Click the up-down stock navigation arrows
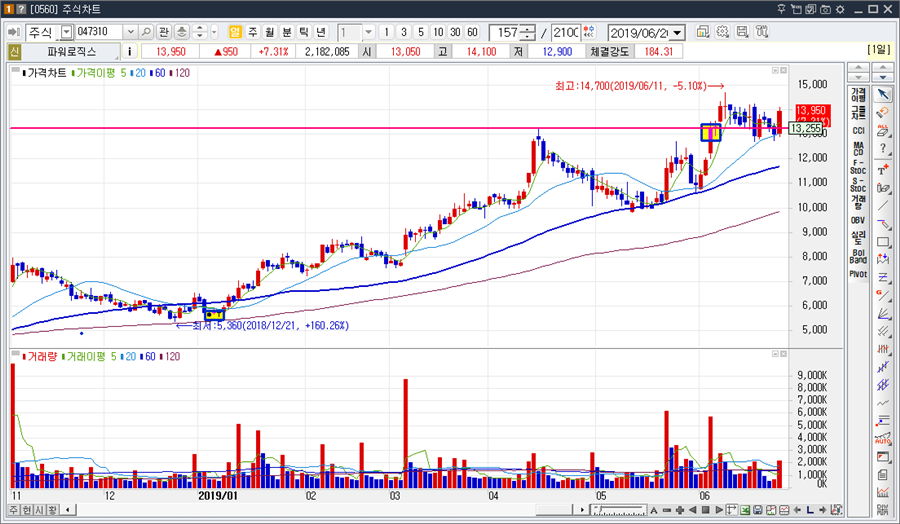 coord(199,32)
